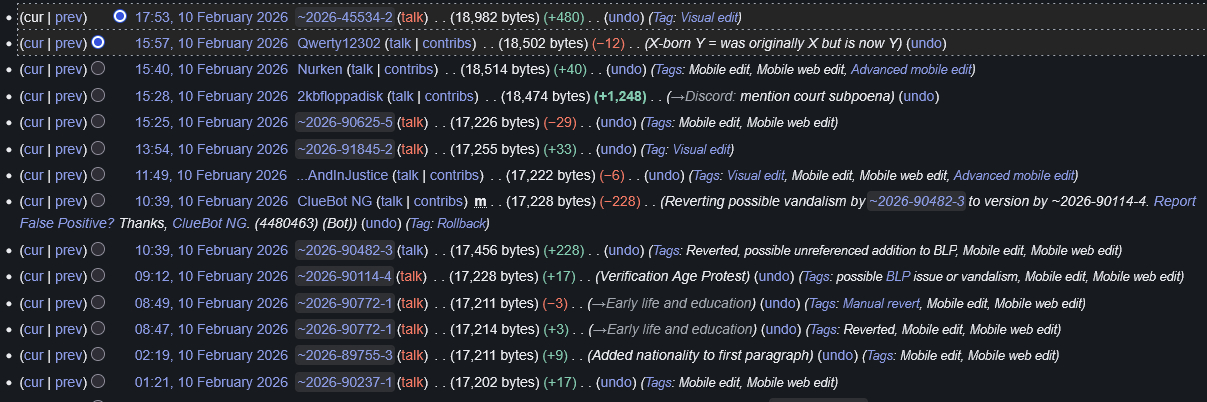Select the radio button on the 01:21 revision

98,382
